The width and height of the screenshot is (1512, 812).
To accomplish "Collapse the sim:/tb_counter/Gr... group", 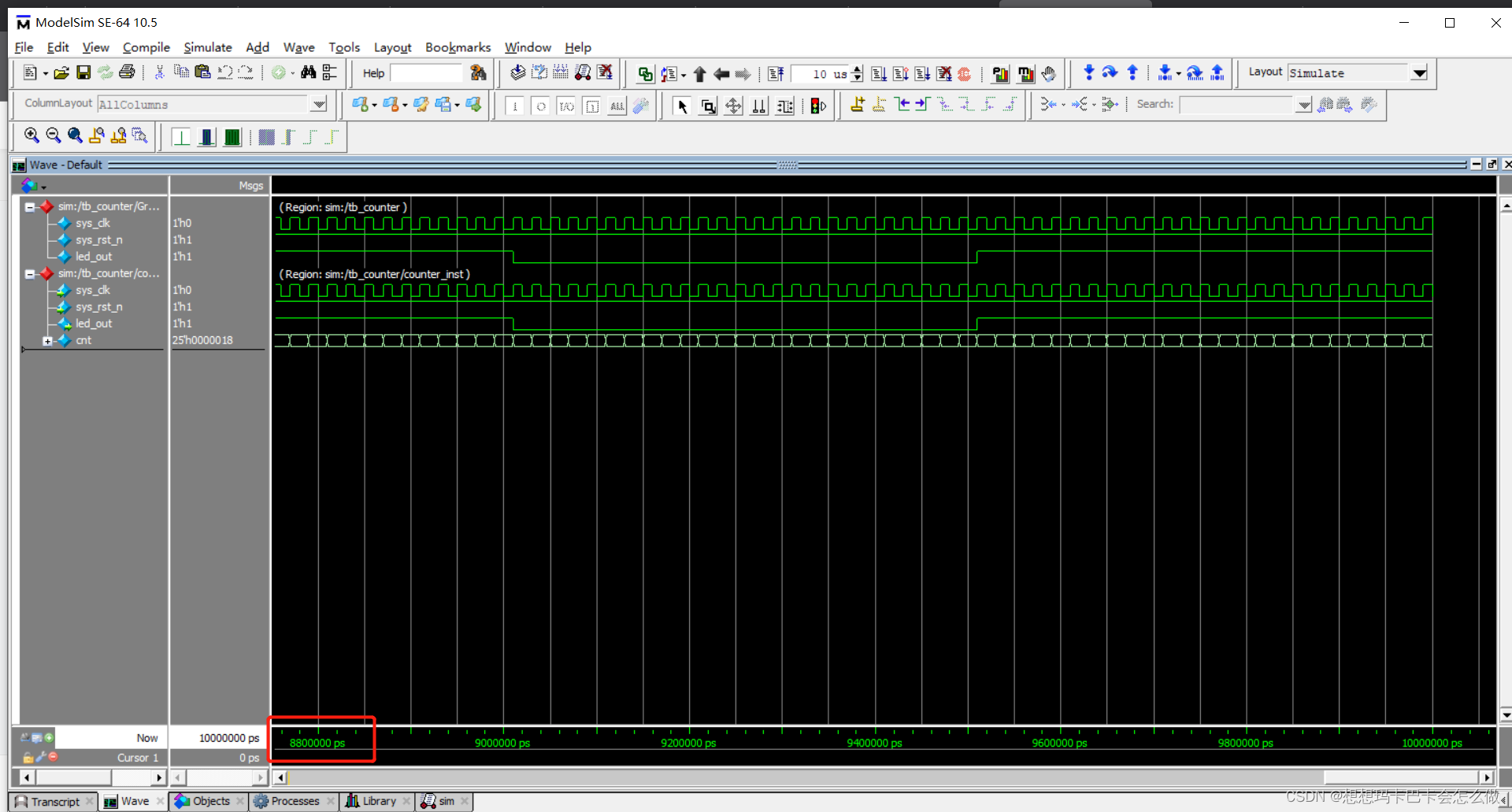I will click(30, 207).
